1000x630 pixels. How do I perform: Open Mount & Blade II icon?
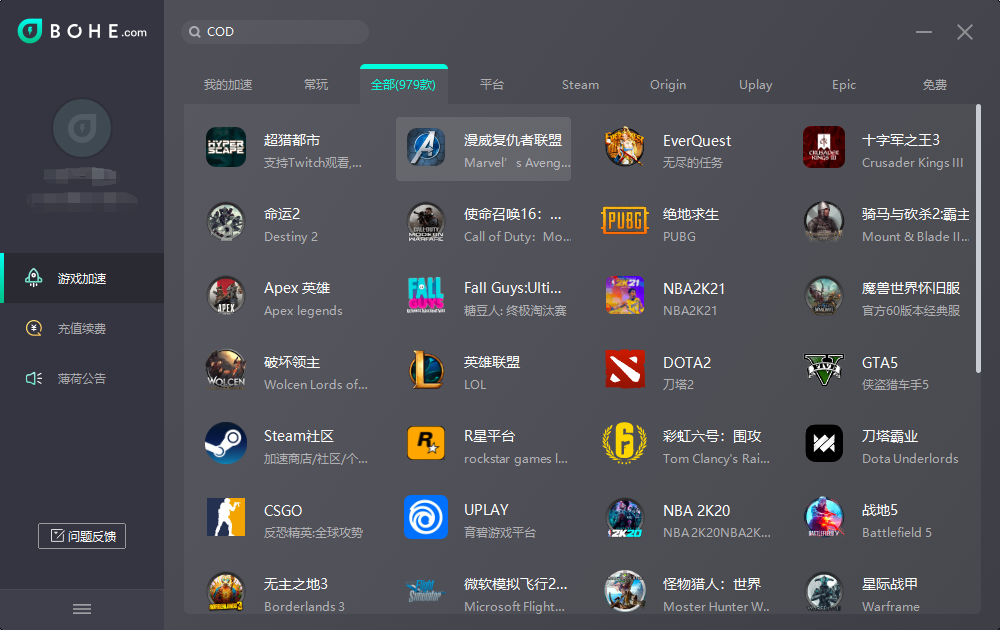click(823, 222)
